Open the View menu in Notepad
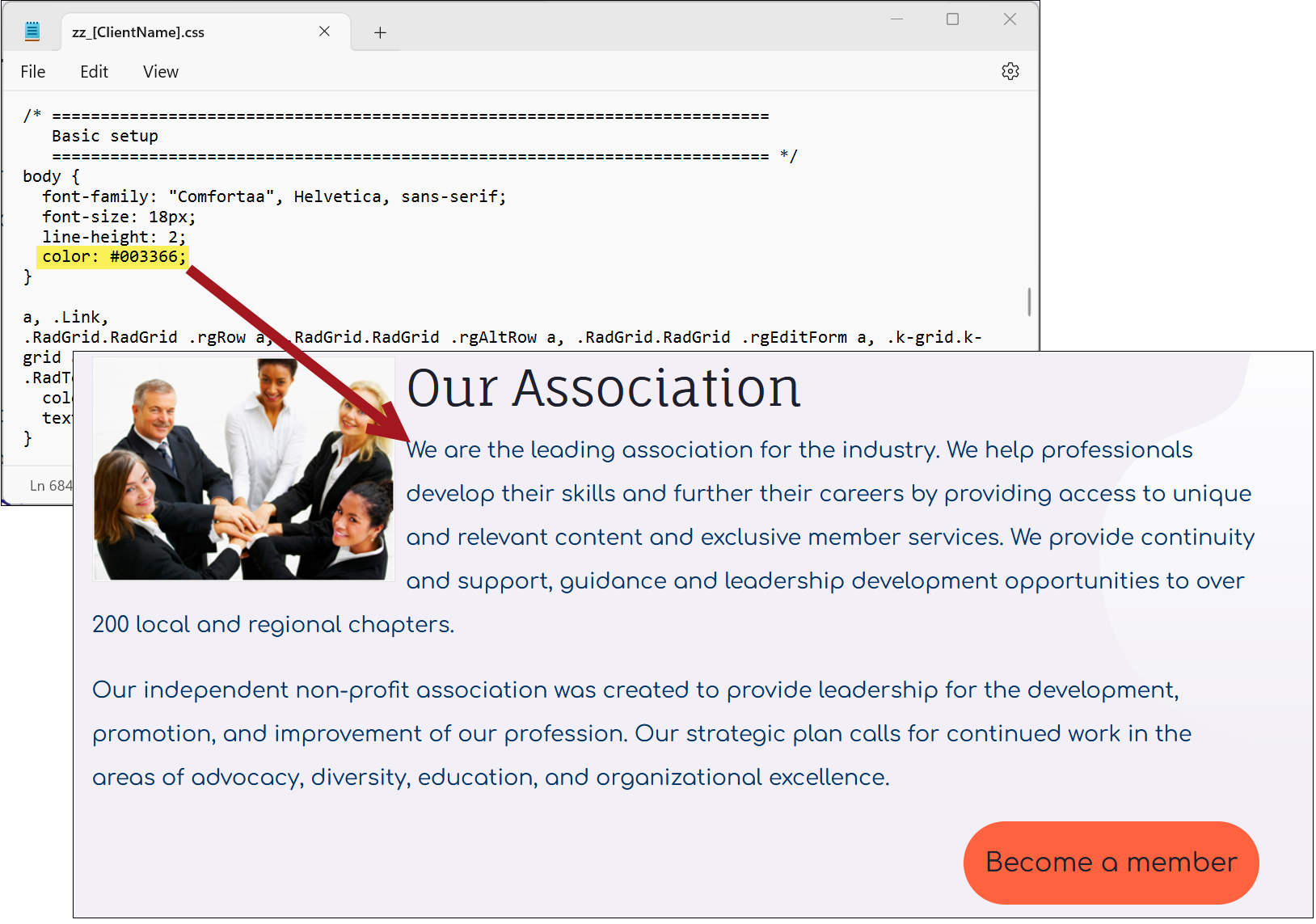 161,72
